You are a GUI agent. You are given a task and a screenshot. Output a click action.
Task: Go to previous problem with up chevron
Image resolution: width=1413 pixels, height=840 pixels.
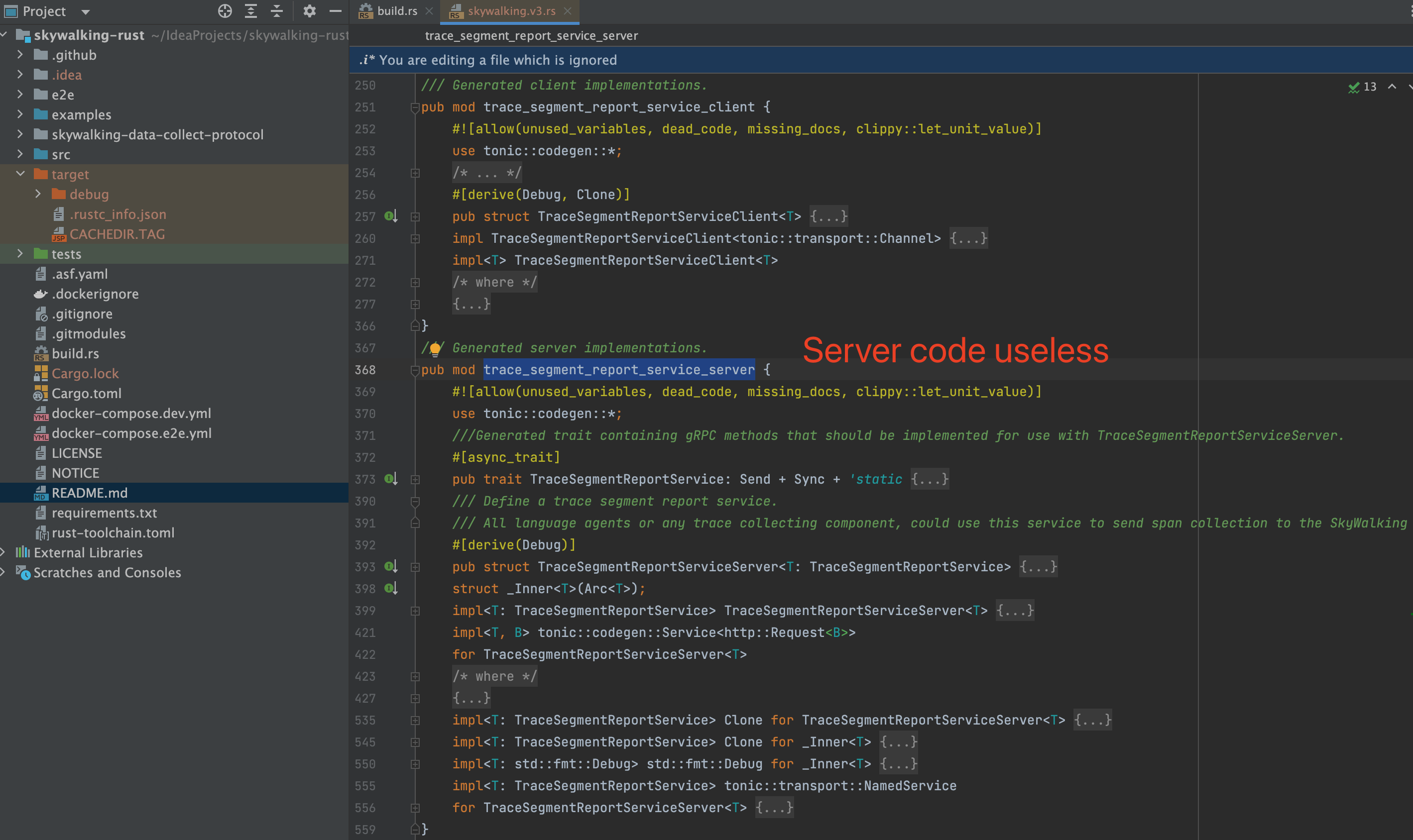(1392, 87)
